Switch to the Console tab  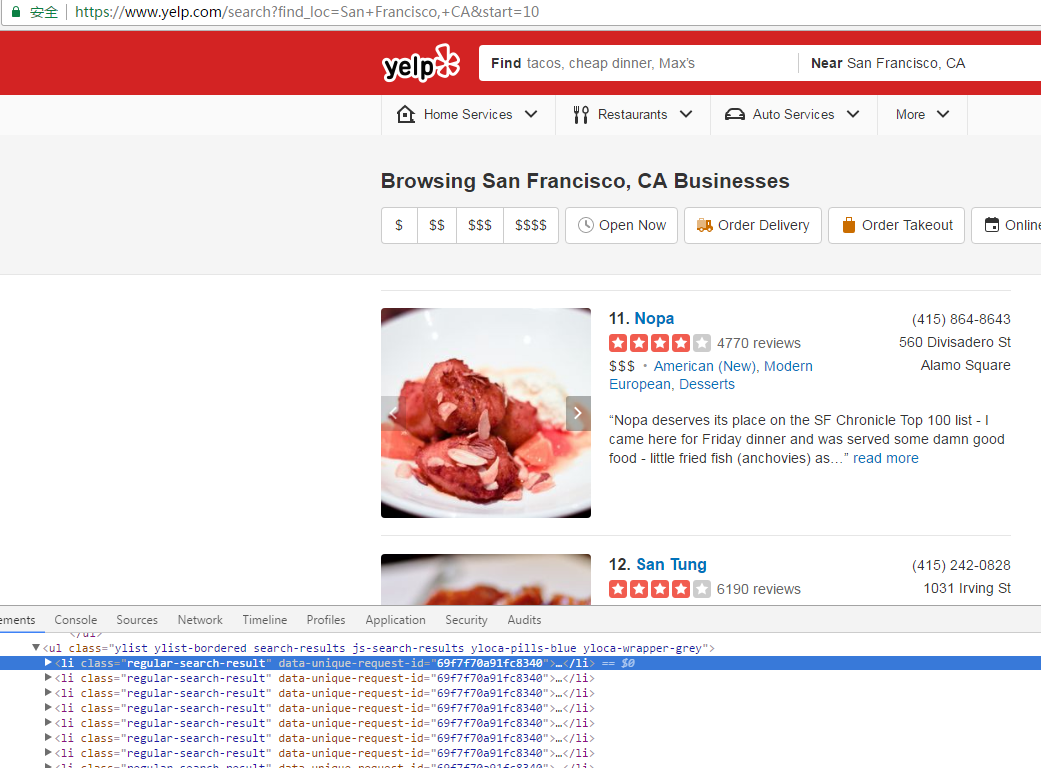point(76,619)
